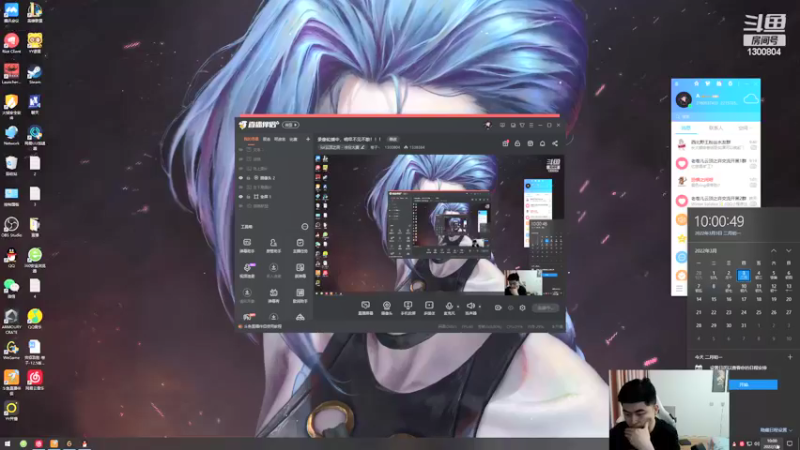Screen dimensions: 800x450
Task: Expand microphone options arrow in toolbar
Action: 458,307
